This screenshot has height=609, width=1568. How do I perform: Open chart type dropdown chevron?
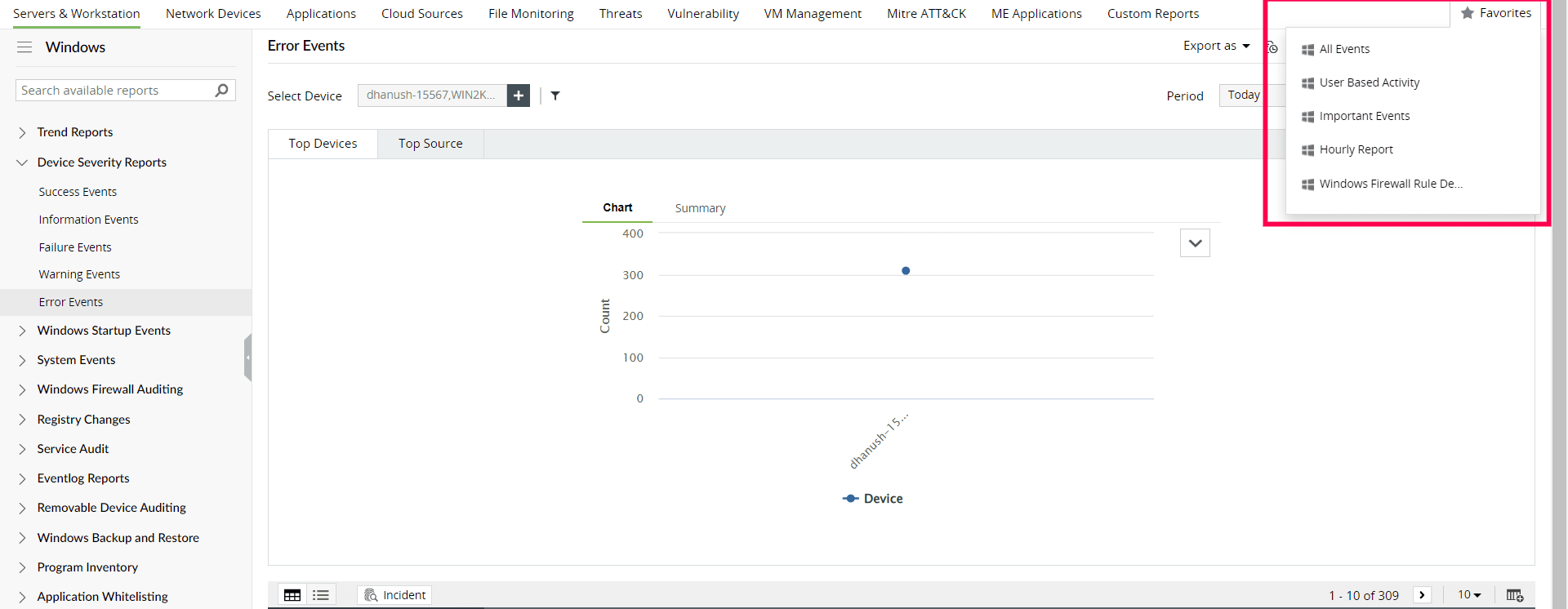coord(1195,243)
